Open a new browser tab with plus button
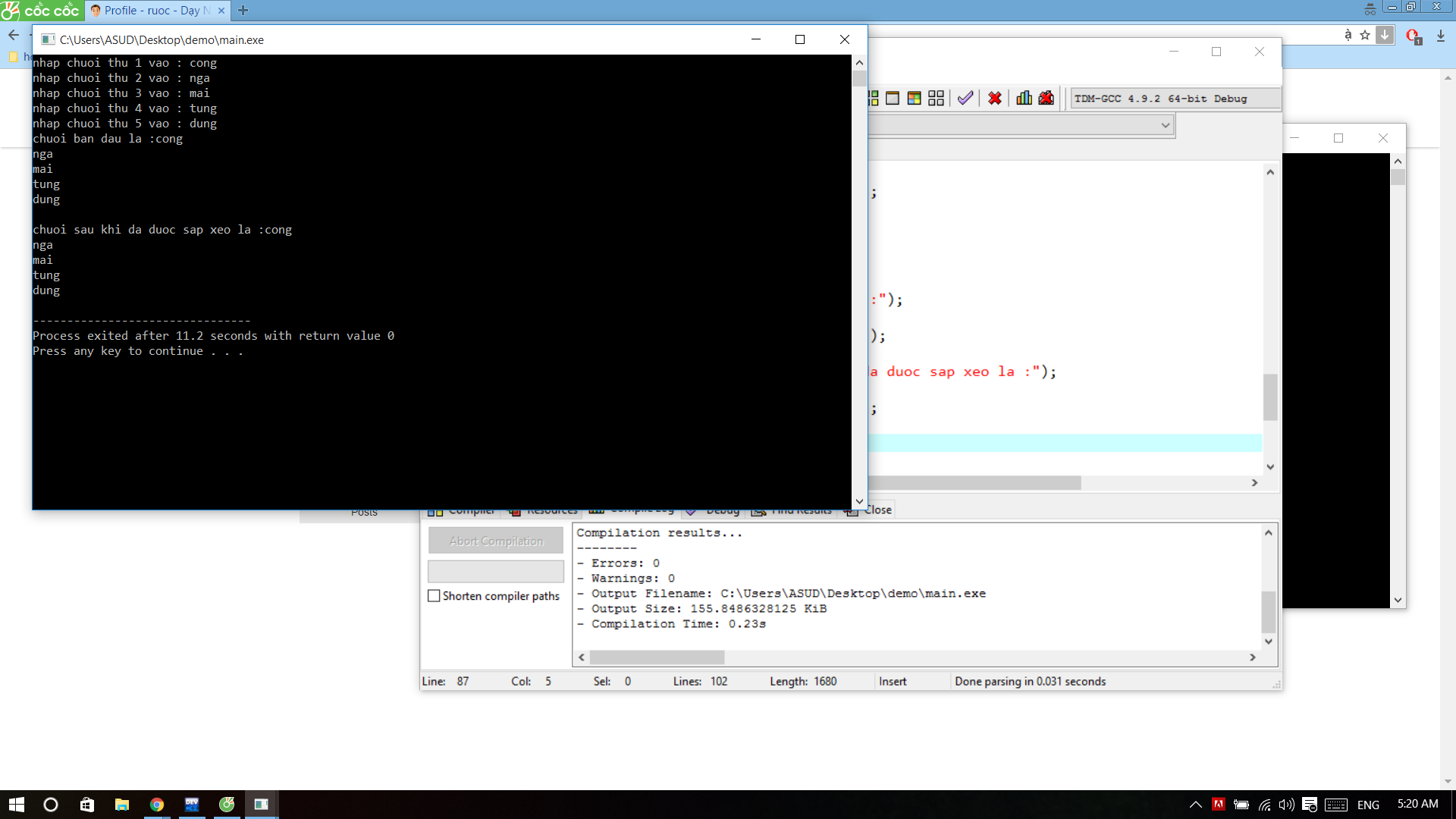This screenshot has width=1456, height=819. coord(243,11)
